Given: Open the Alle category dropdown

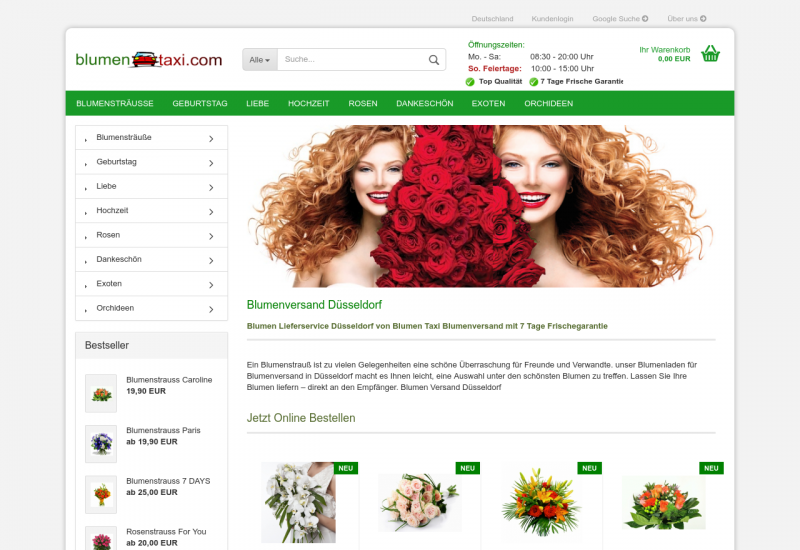Looking at the screenshot, I should click(x=260, y=60).
